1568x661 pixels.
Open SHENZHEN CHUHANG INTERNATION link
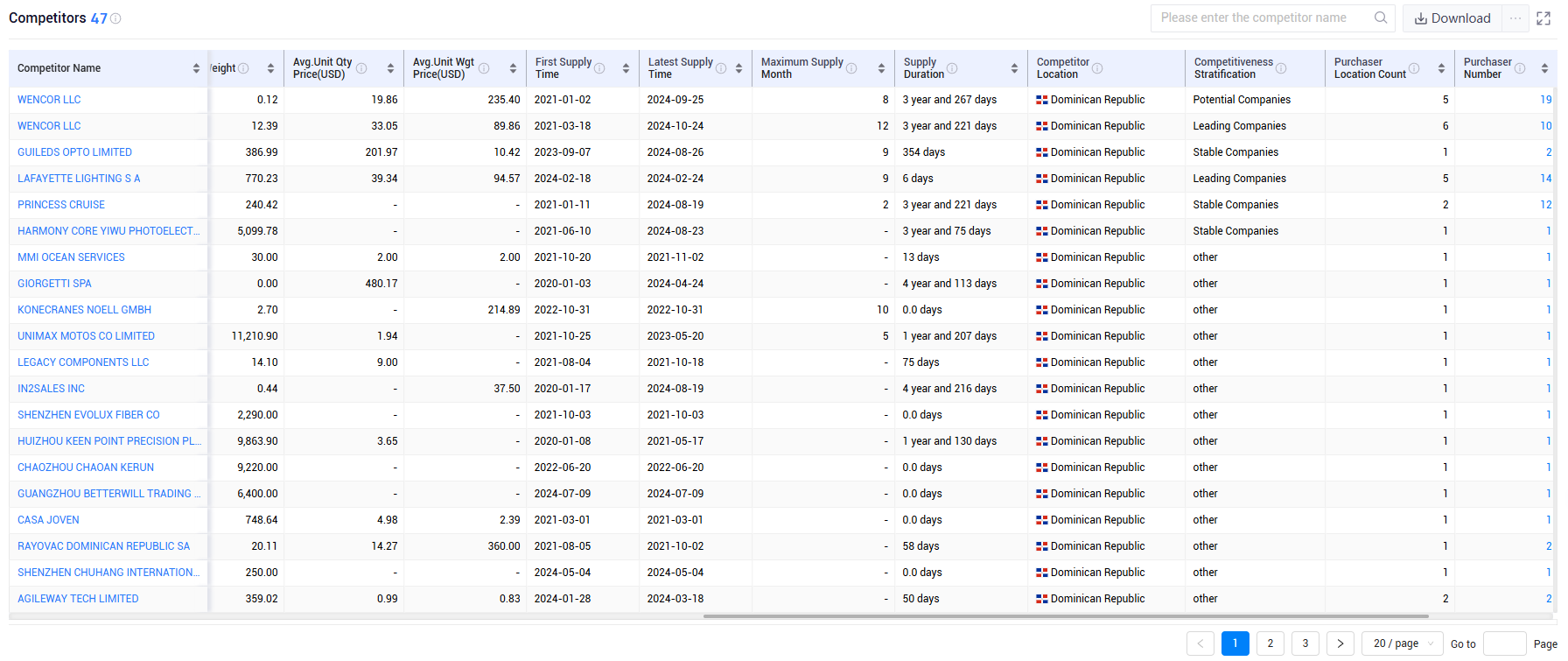click(x=108, y=573)
